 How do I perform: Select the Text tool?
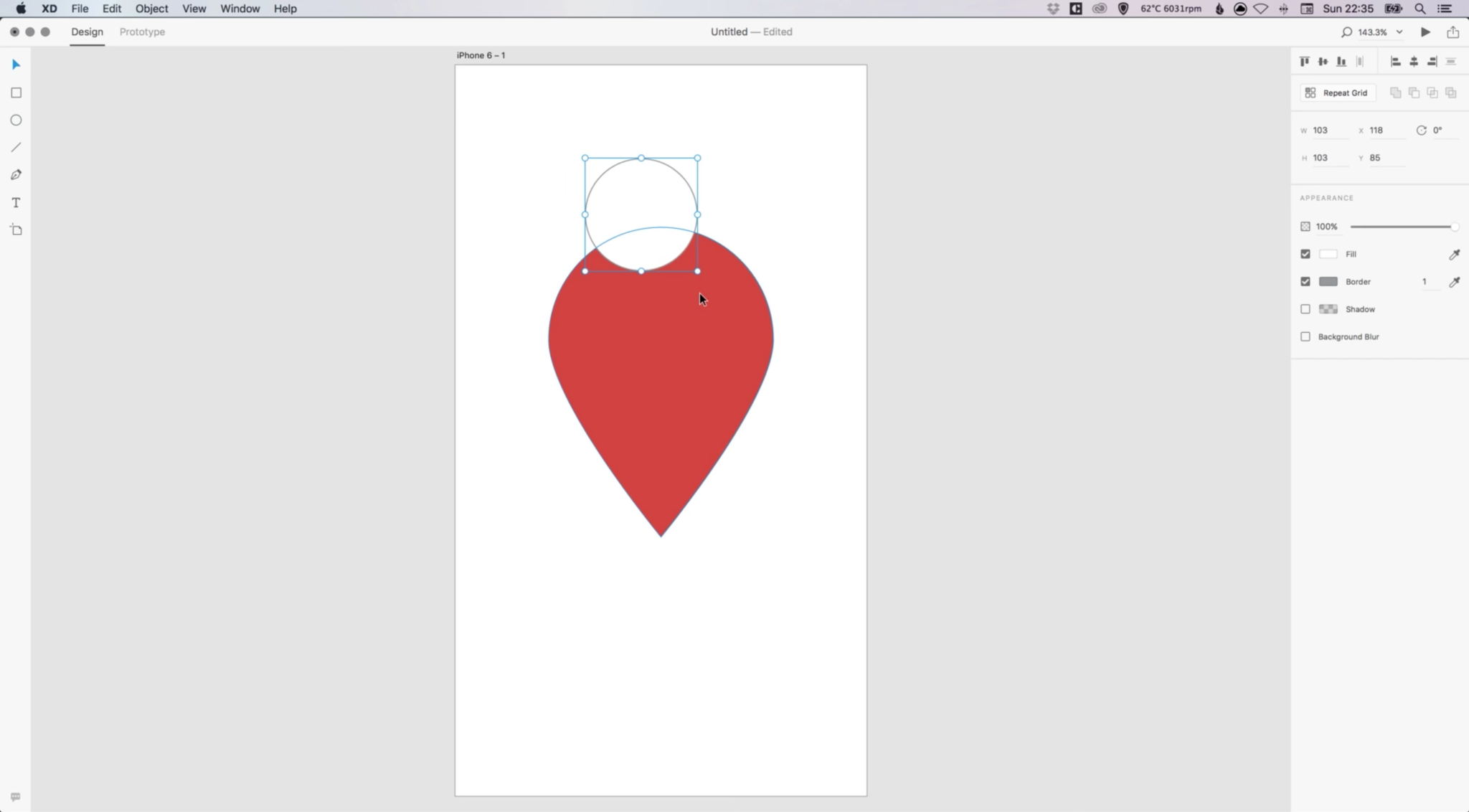point(16,202)
